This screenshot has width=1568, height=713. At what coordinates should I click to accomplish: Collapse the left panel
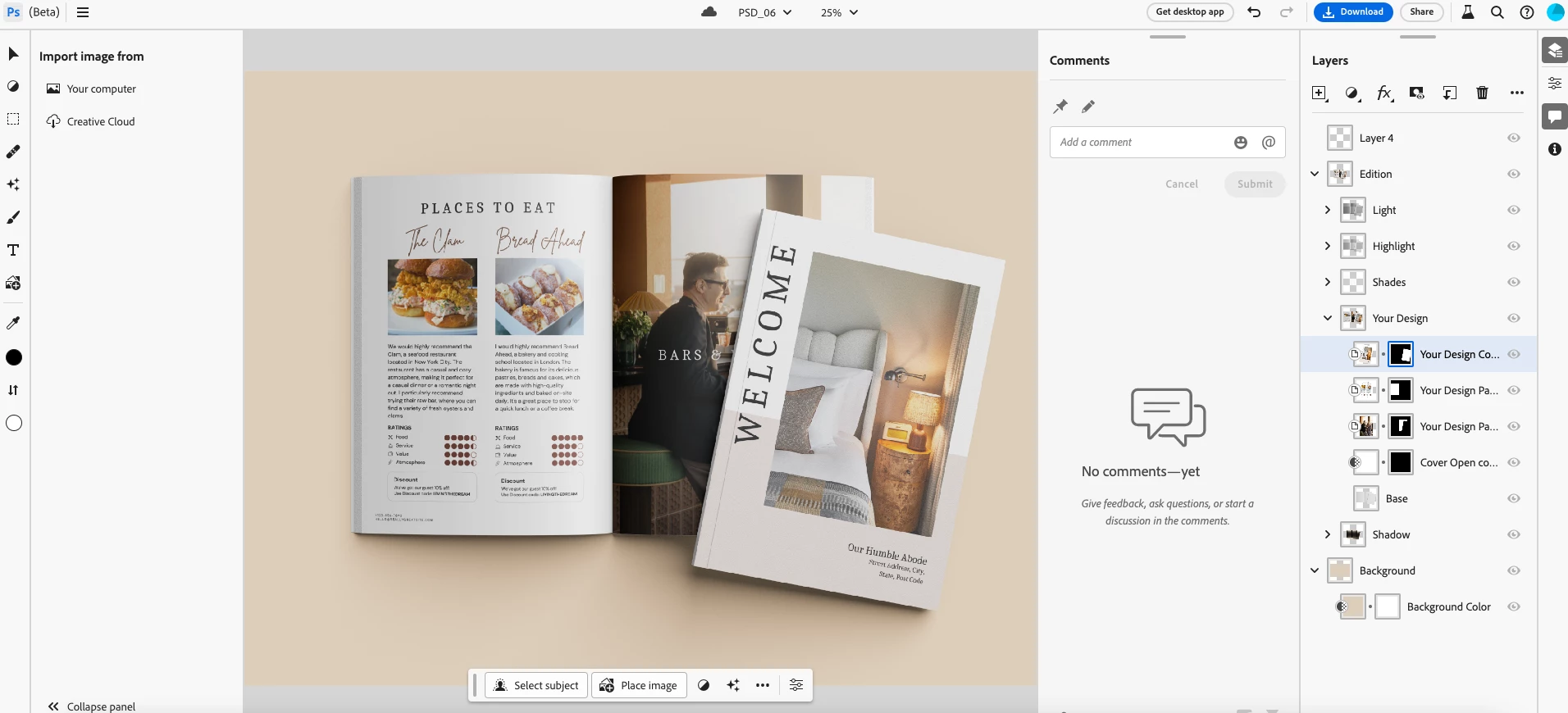pos(91,706)
